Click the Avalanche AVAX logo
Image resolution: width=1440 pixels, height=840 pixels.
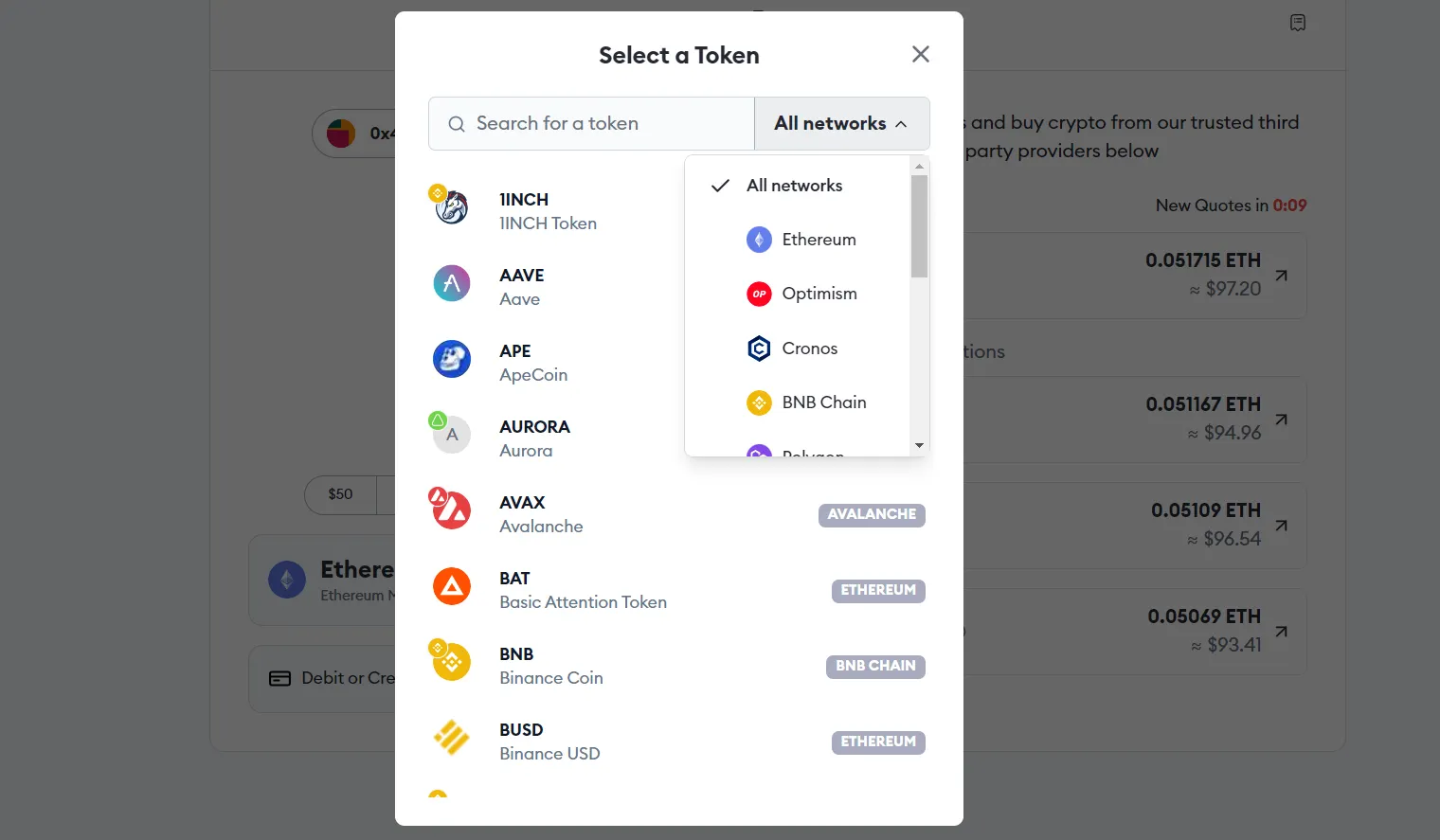(x=452, y=510)
